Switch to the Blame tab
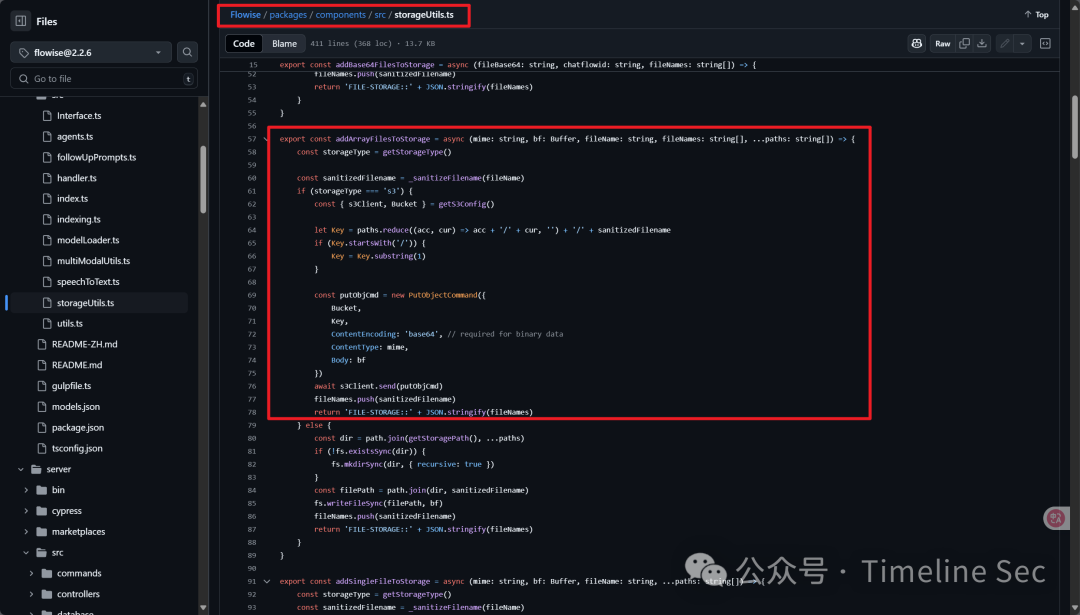The image size is (1080, 615). (x=284, y=43)
